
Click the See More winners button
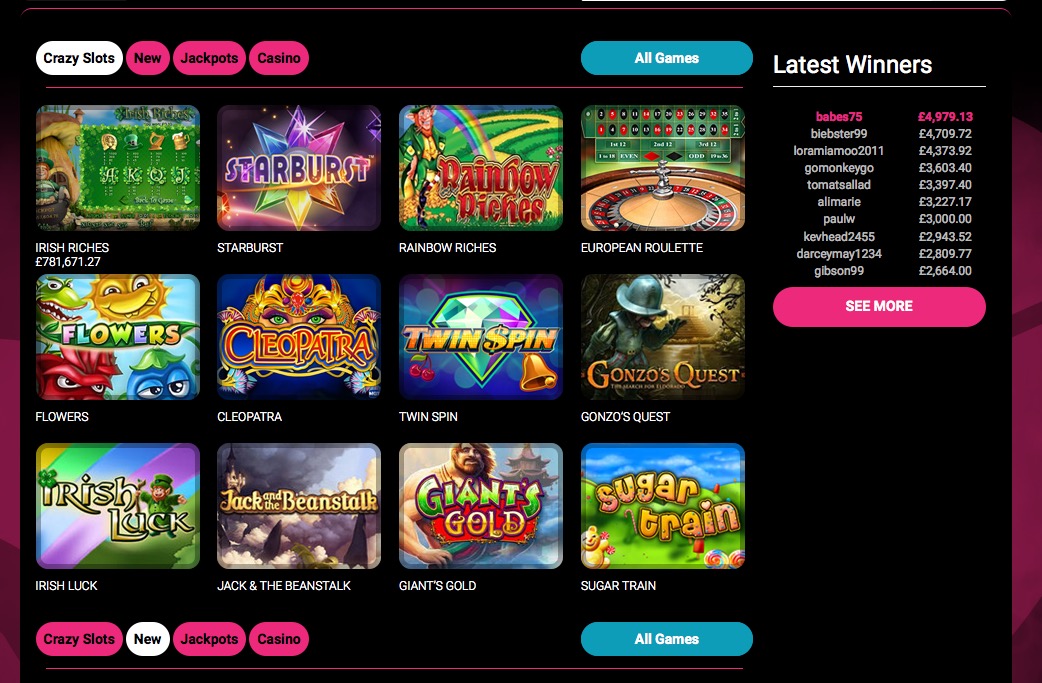[879, 306]
